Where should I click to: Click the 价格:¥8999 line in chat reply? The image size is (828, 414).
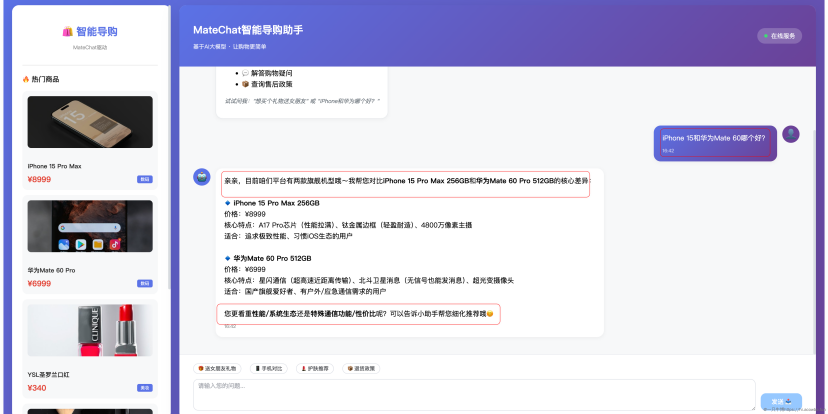pyautogui.click(x=245, y=214)
